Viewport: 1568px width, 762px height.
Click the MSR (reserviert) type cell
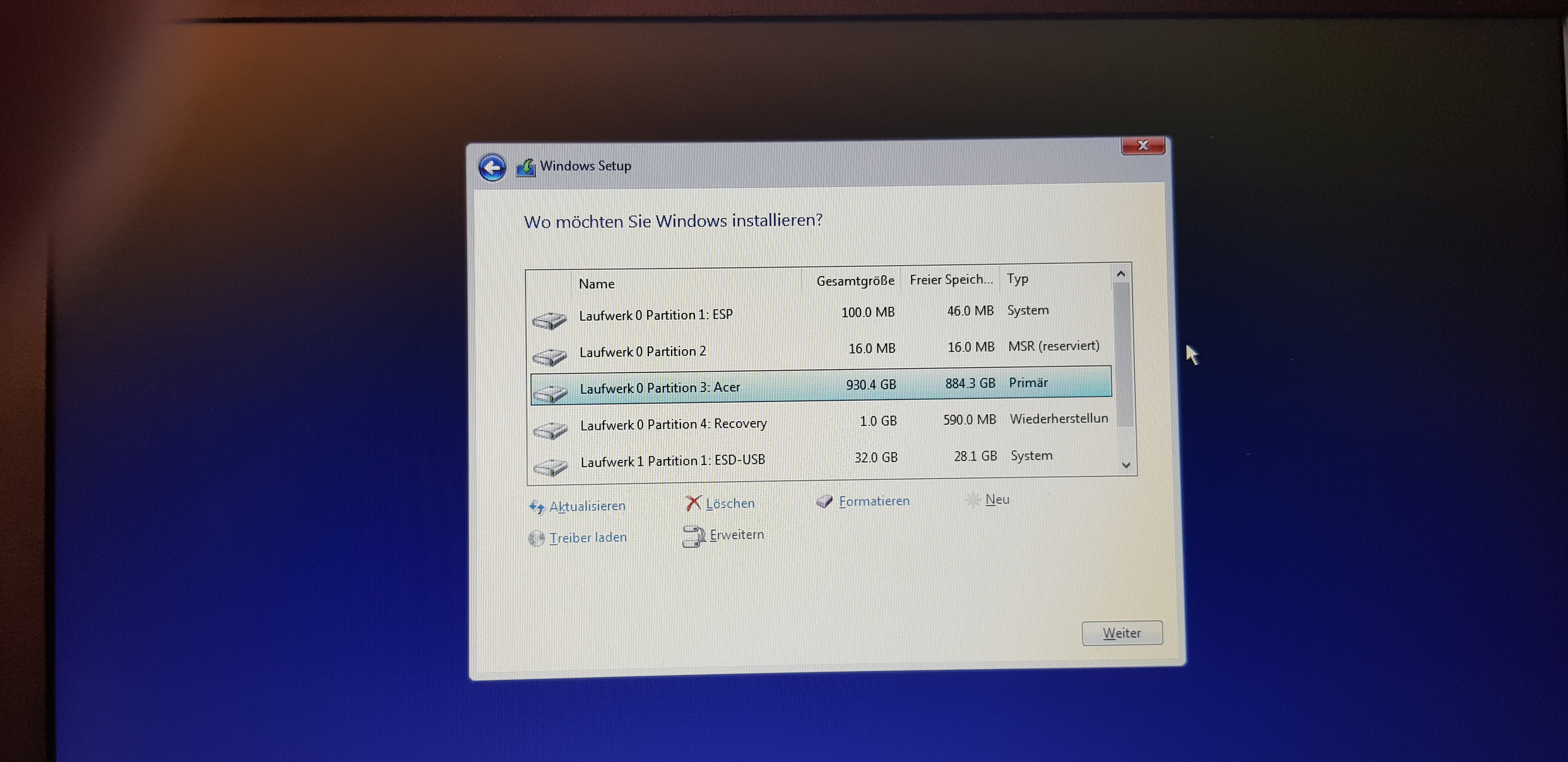[x=1054, y=346]
